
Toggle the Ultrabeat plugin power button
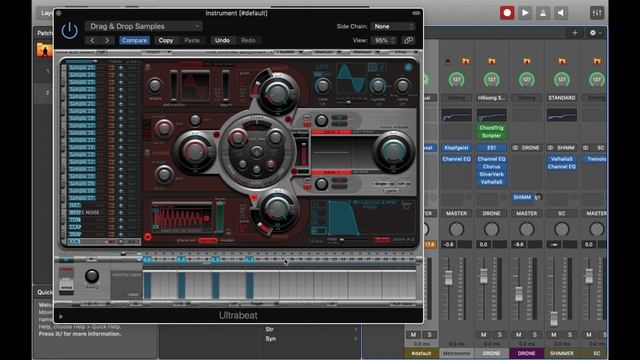click(x=69, y=31)
